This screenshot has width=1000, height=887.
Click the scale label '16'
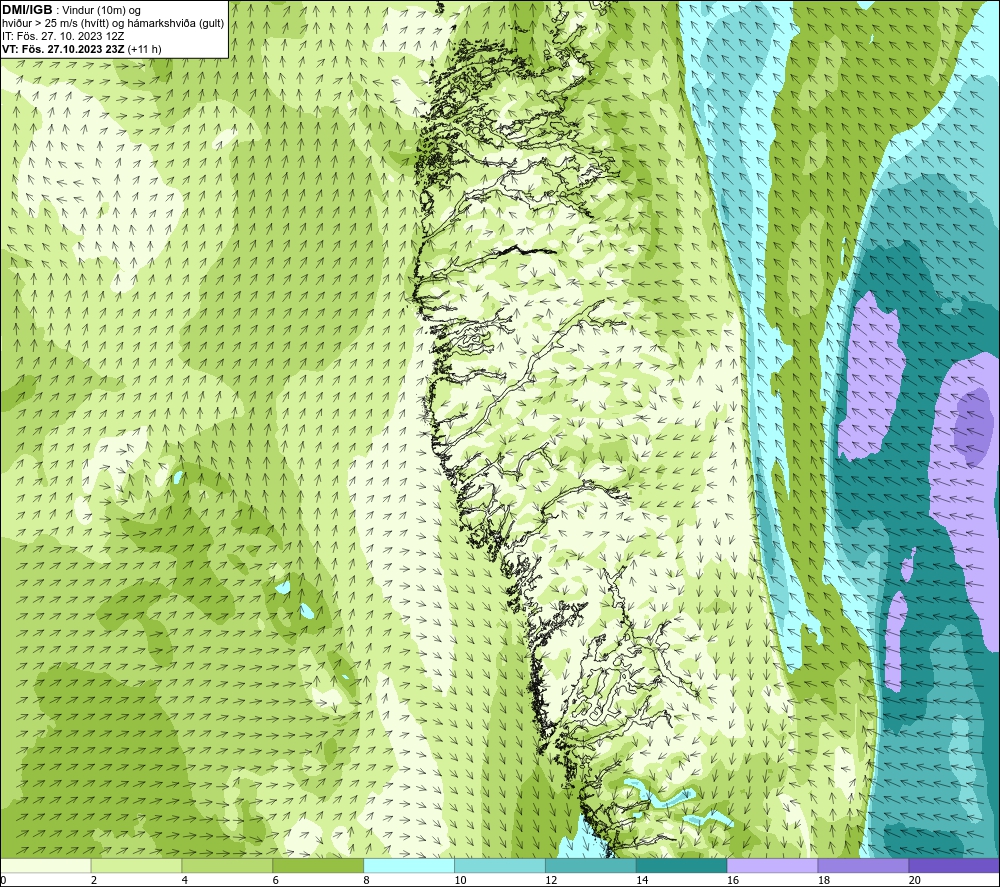tap(733, 880)
